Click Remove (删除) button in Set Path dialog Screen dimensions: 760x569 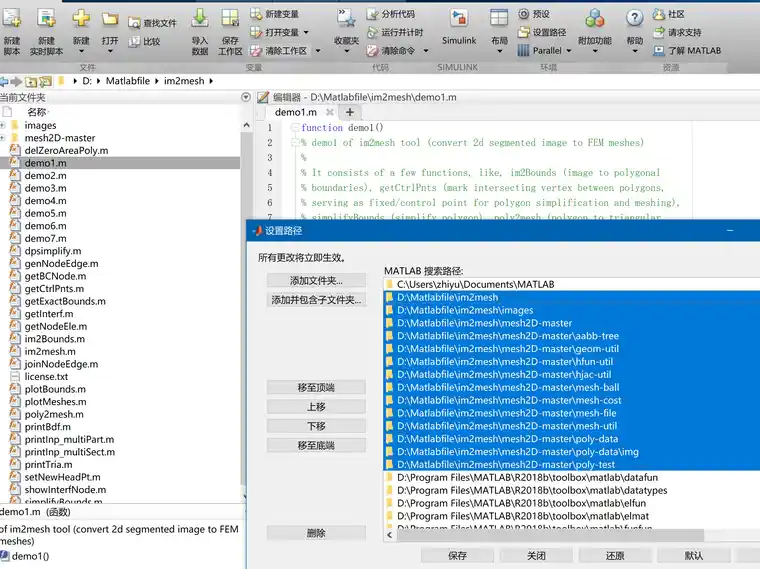click(317, 534)
